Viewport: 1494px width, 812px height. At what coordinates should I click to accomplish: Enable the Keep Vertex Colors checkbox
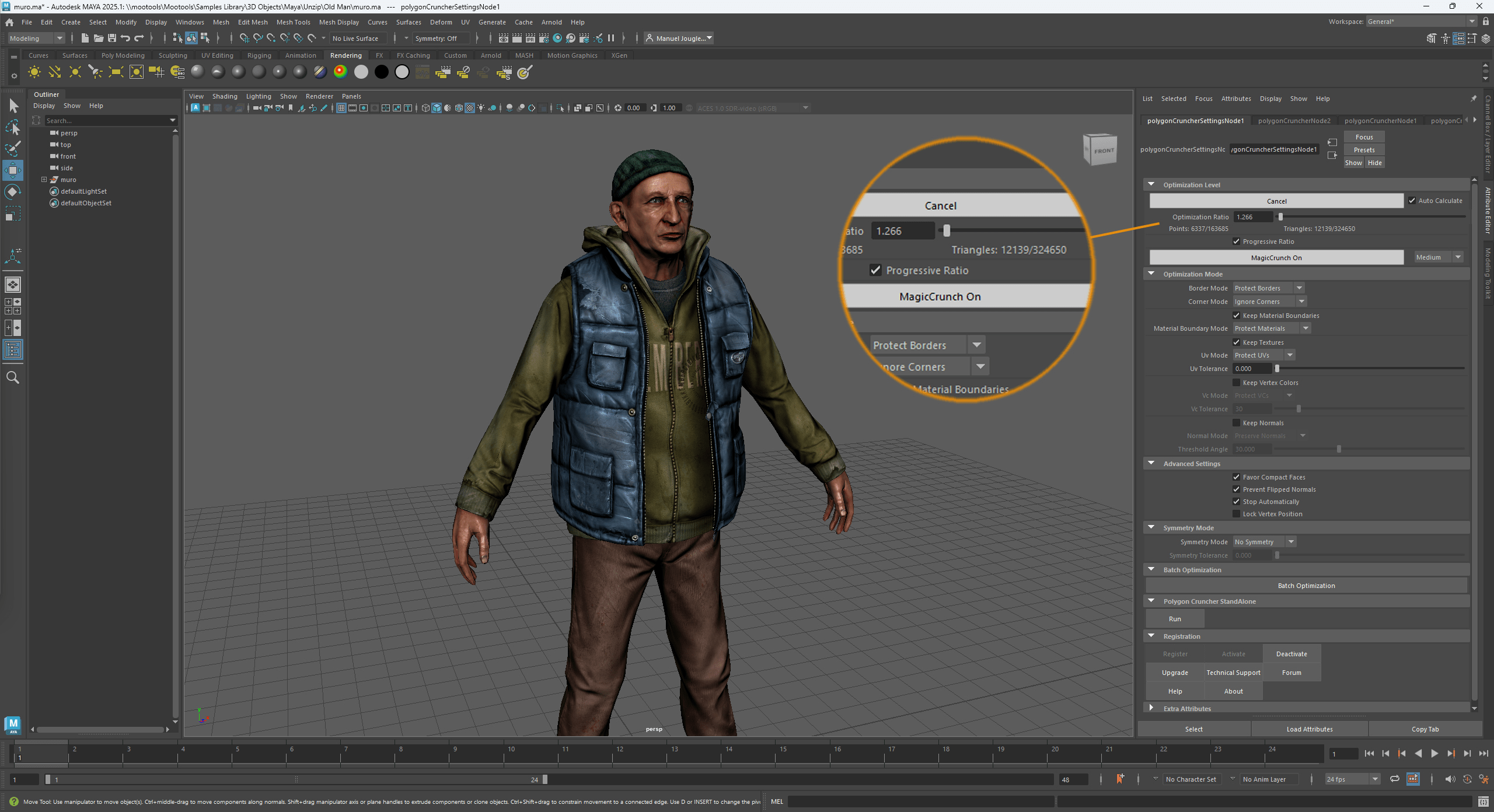click(x=1236, y=383)
